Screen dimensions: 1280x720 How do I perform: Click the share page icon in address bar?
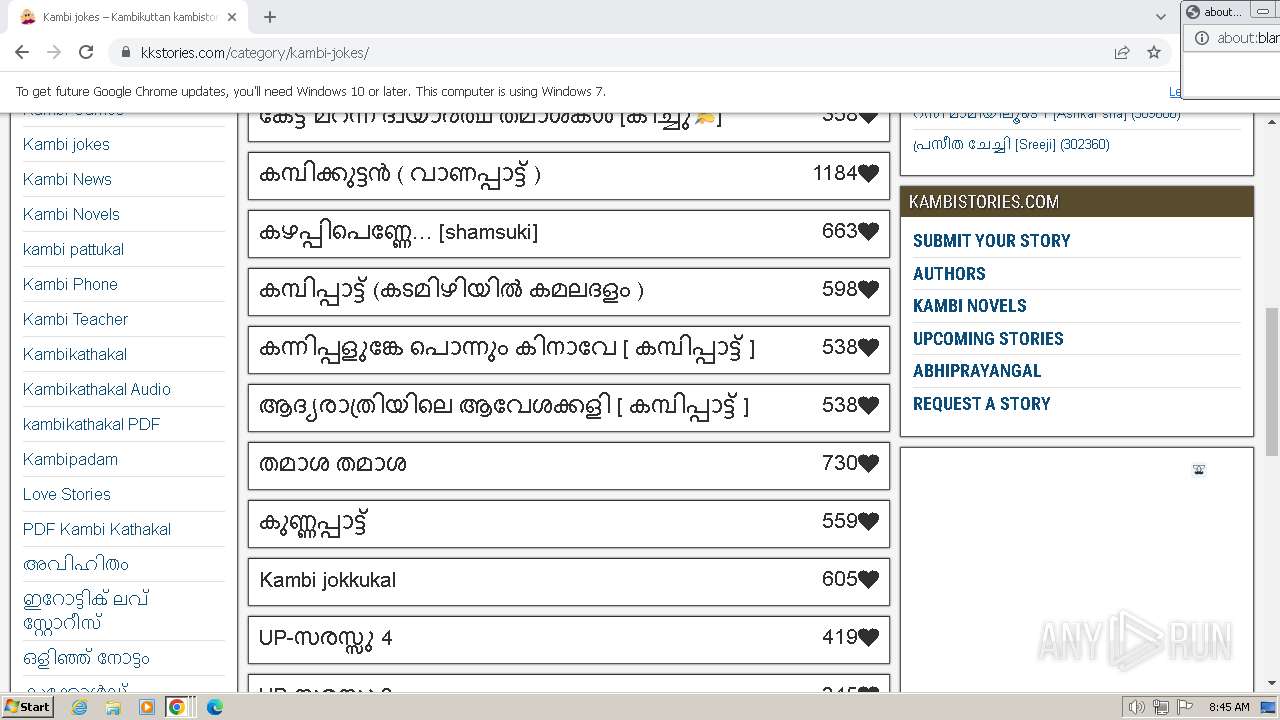click(1122, 53)
